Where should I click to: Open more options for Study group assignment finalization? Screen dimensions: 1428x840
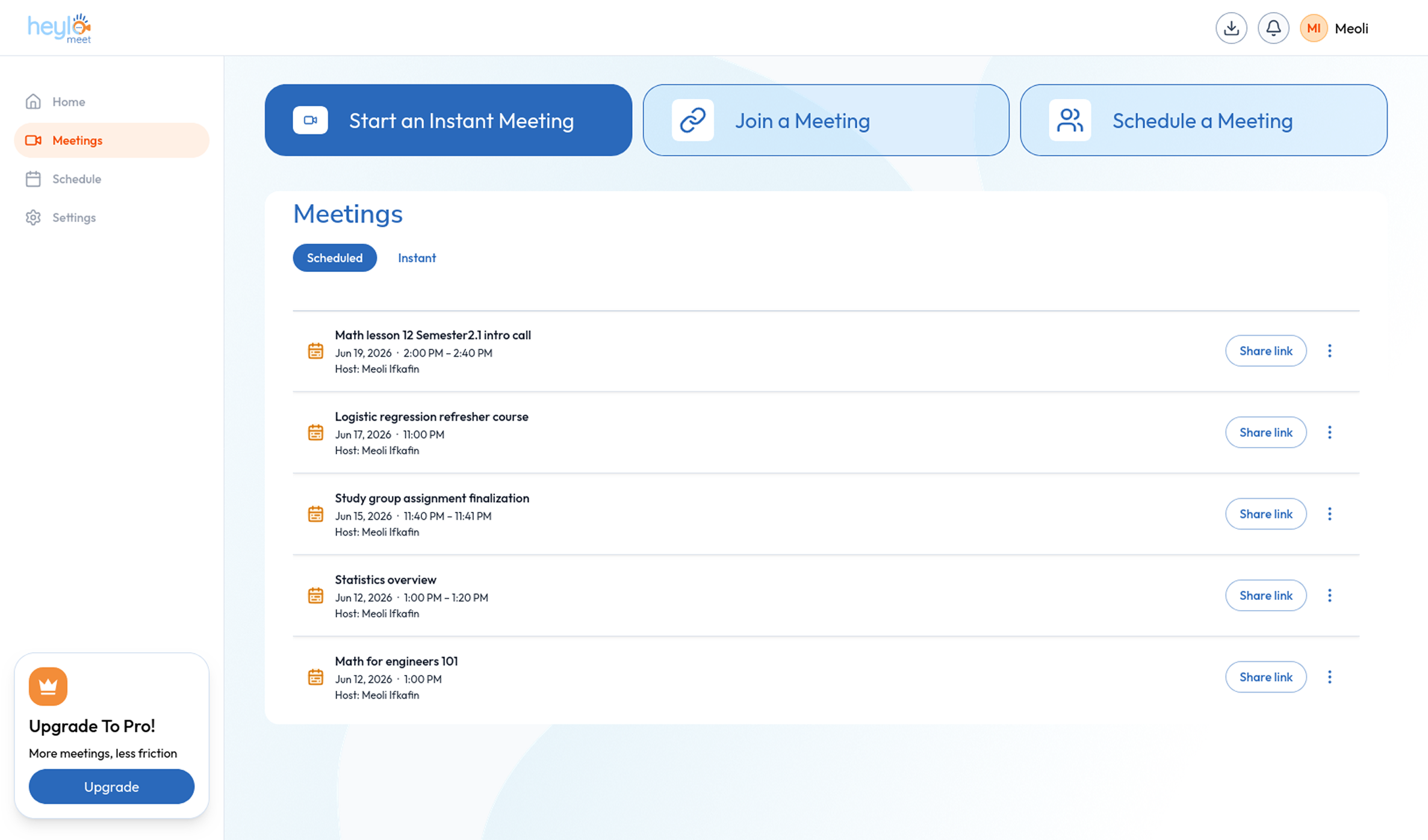[x=1330, y=514]
